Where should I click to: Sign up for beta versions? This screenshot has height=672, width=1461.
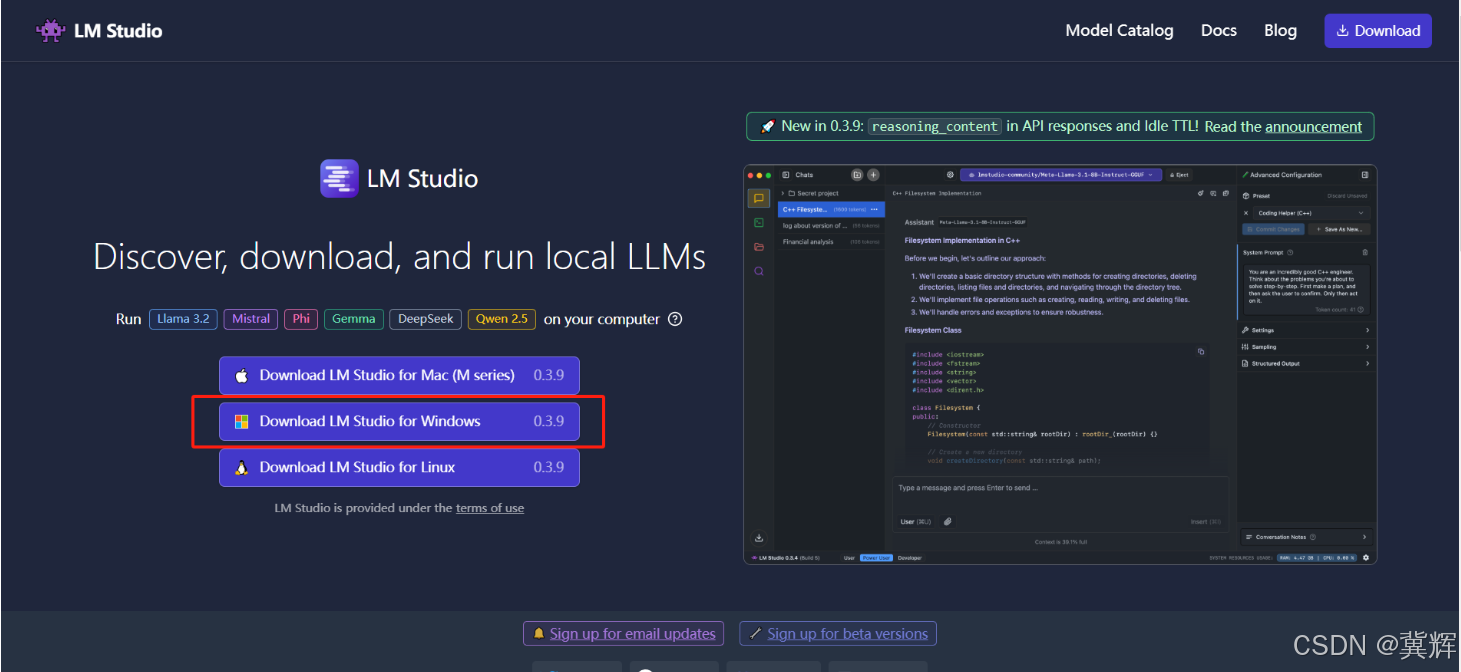[838, 633]
